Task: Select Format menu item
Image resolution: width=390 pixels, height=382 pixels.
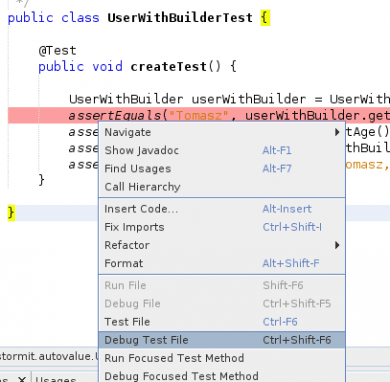Action: 222,263
